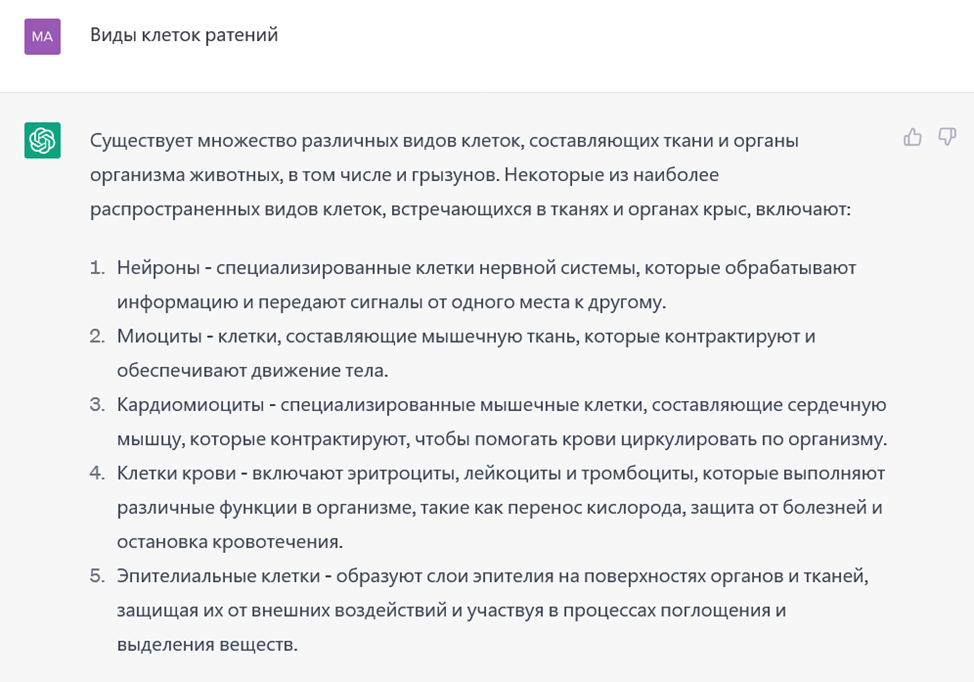Click the number 1 list marker

click(x=97, y=268)
